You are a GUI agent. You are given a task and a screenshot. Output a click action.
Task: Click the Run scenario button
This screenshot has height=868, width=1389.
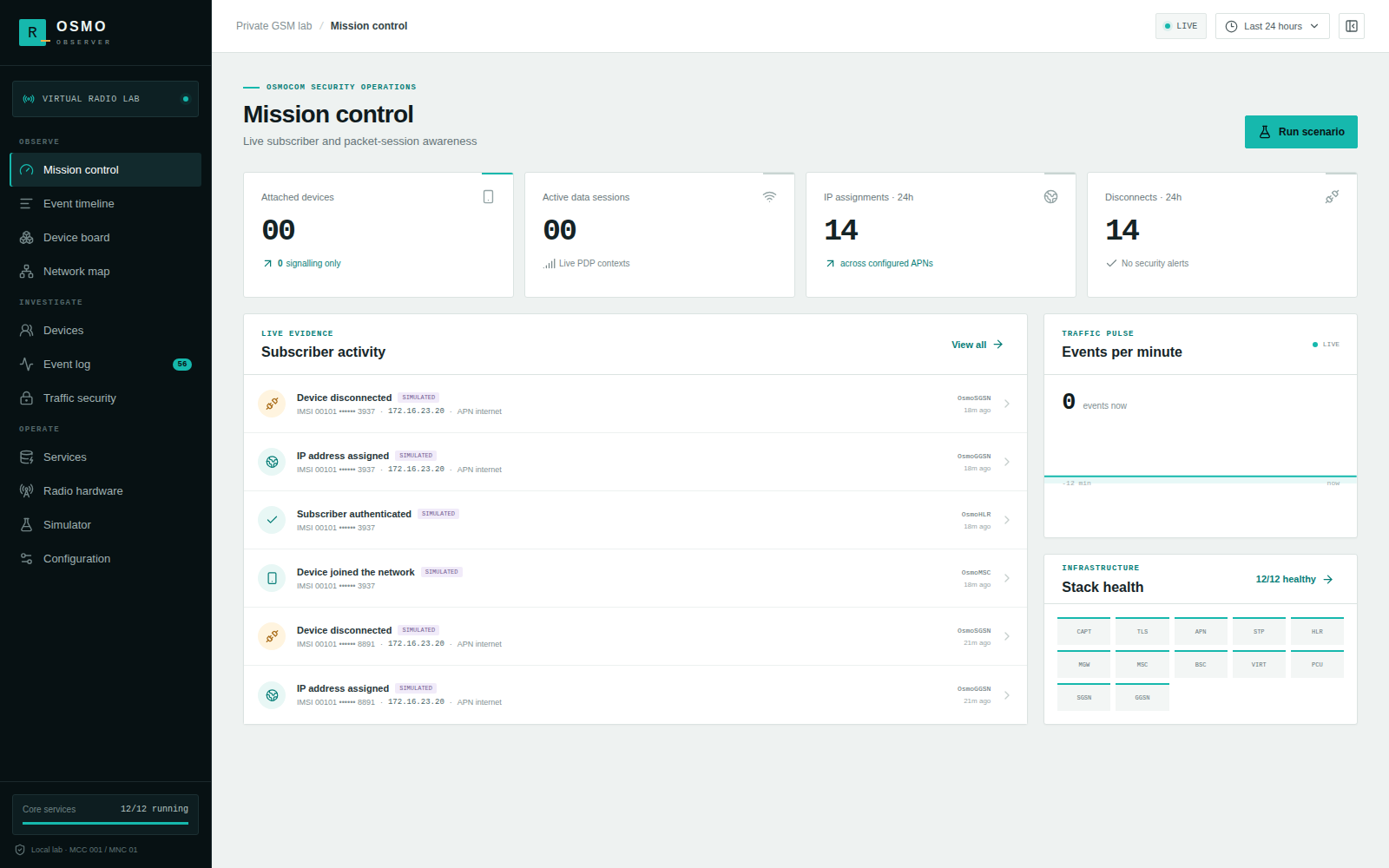coord(1301,132)
